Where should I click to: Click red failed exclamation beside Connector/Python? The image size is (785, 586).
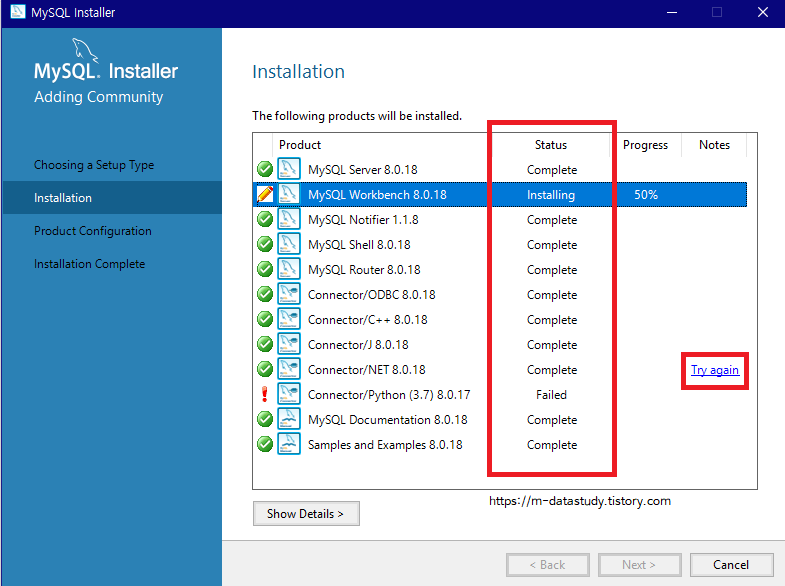click(x=265, y=394)
